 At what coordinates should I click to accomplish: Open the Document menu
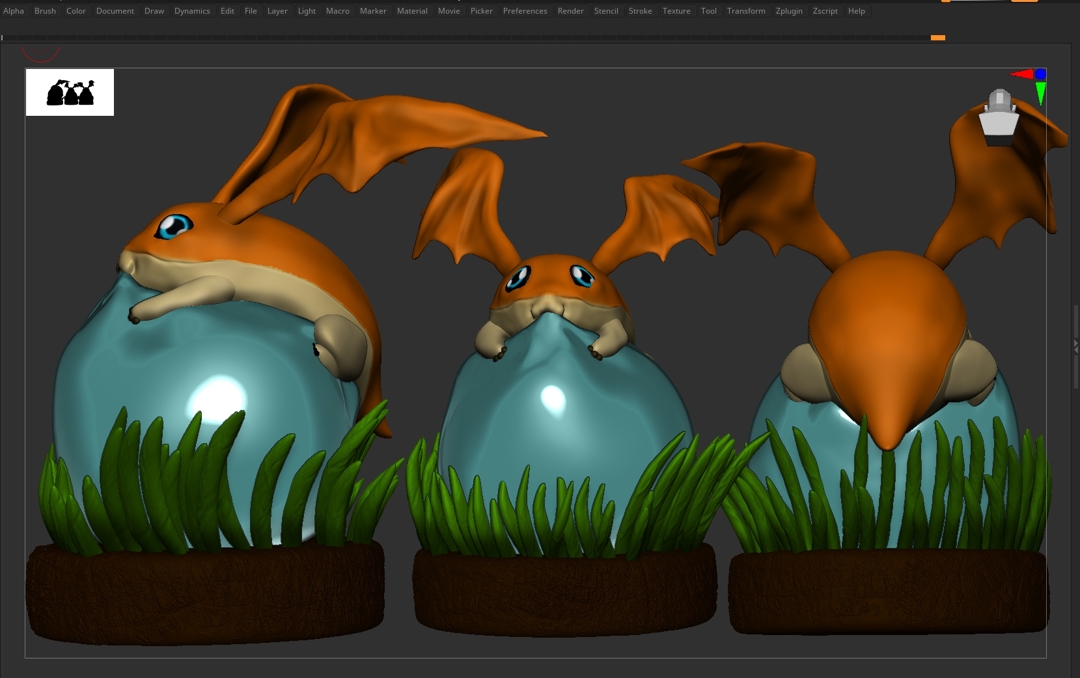pyautogui.click(x=115, y=11)
